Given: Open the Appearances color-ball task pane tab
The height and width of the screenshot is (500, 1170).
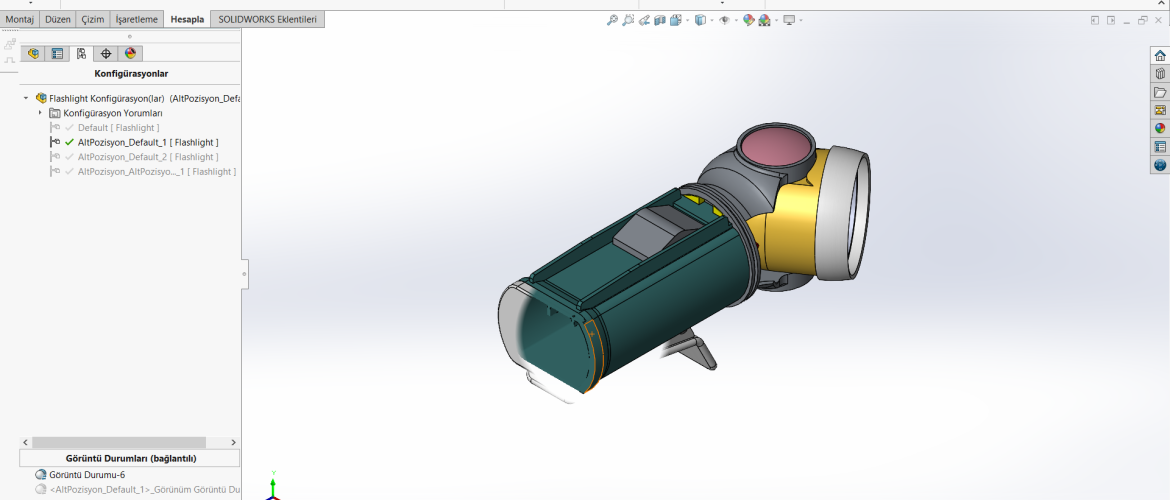Looking at the screenshot, I should click(1160, 128).
